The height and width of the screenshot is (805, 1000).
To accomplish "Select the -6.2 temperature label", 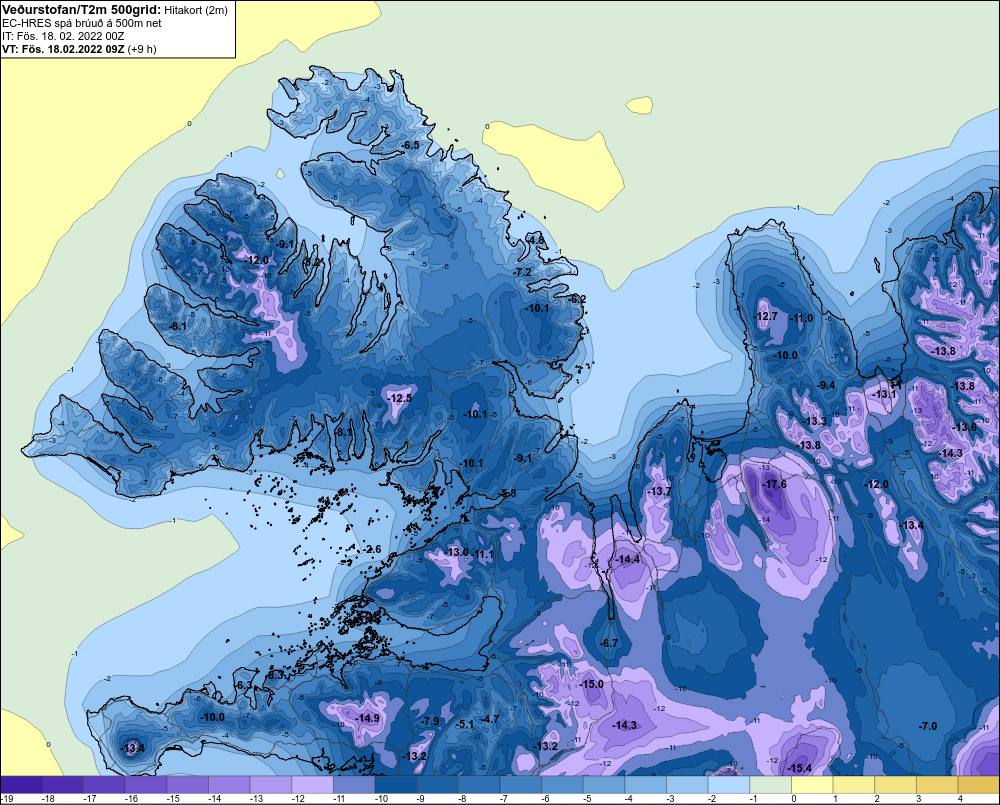I will 577,299.
